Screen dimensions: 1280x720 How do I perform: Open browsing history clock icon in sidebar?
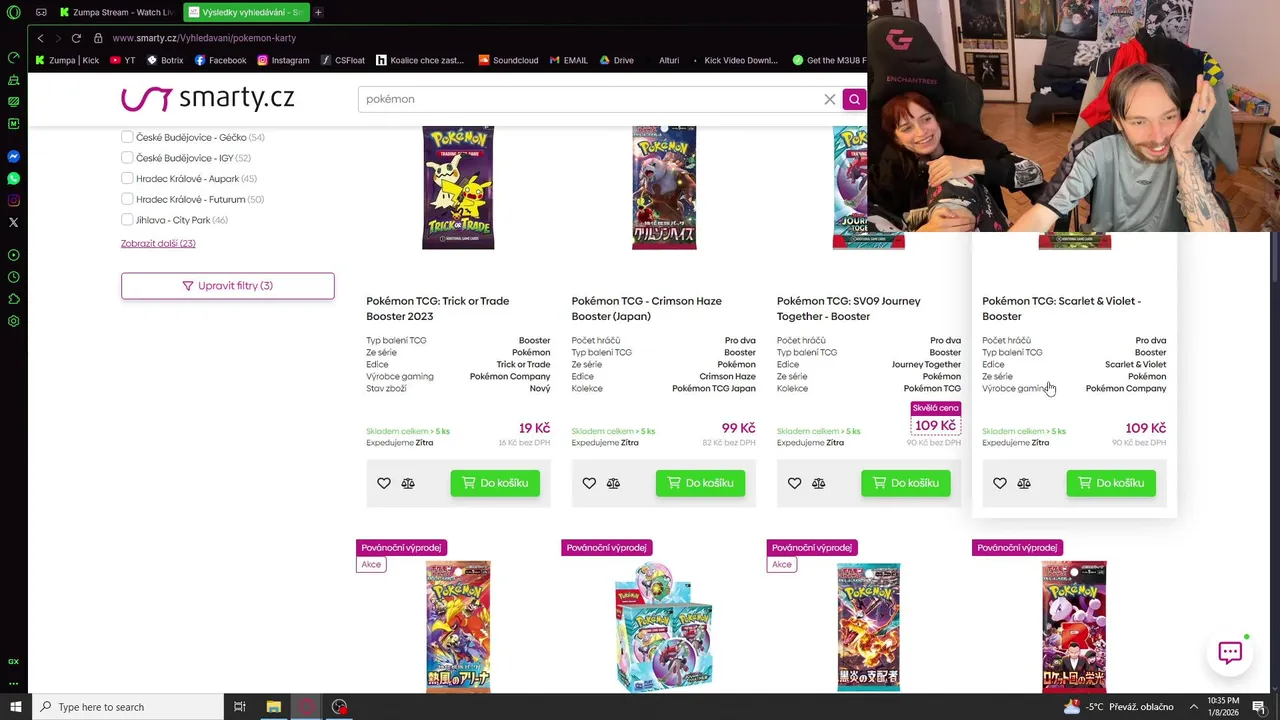(x=13, y=277)
